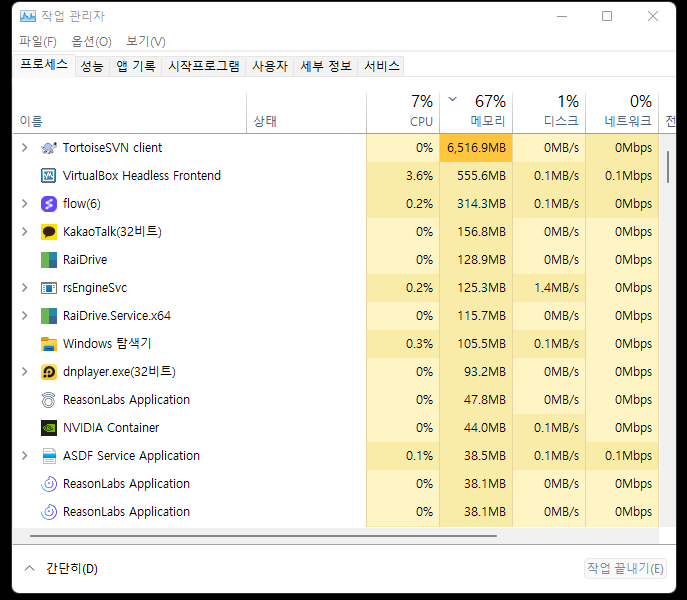Click the 작업 끝내기(E) button

coord(625,569)
